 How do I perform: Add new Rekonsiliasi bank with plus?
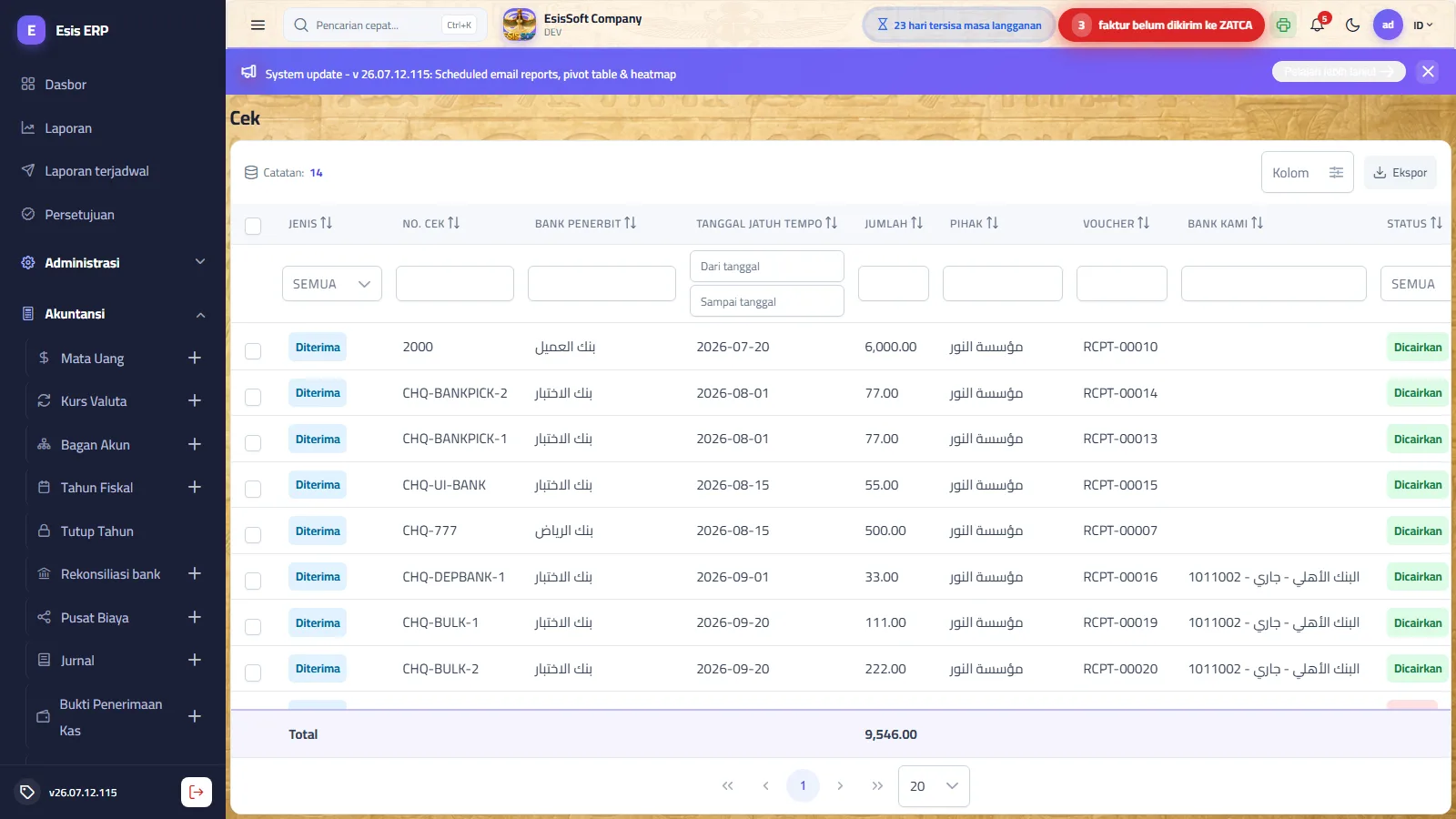[195, 573]
